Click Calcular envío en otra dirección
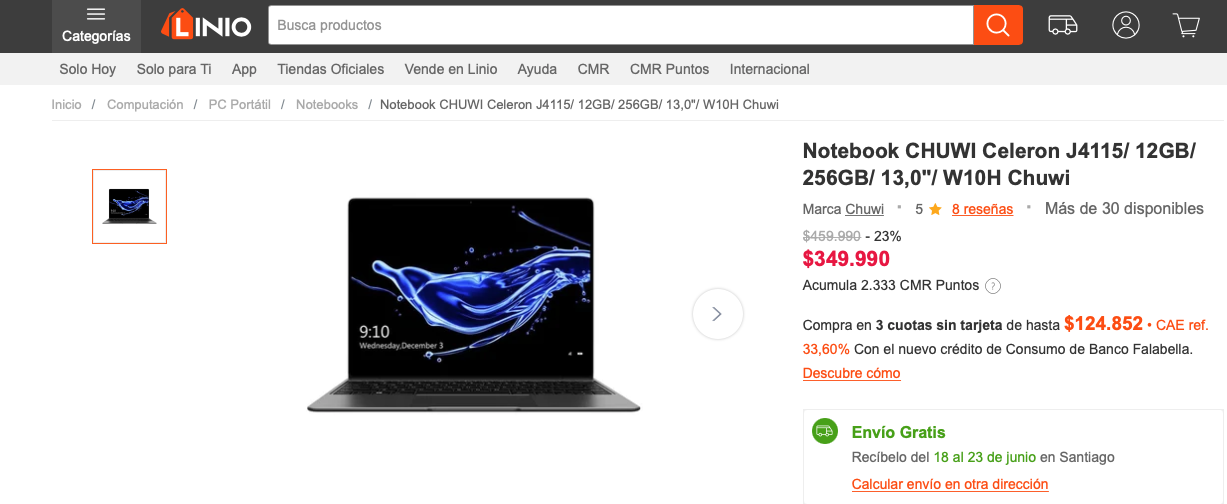Viewport: 1227px width, 504px height. pyautogui.click(x=950, y=484)
